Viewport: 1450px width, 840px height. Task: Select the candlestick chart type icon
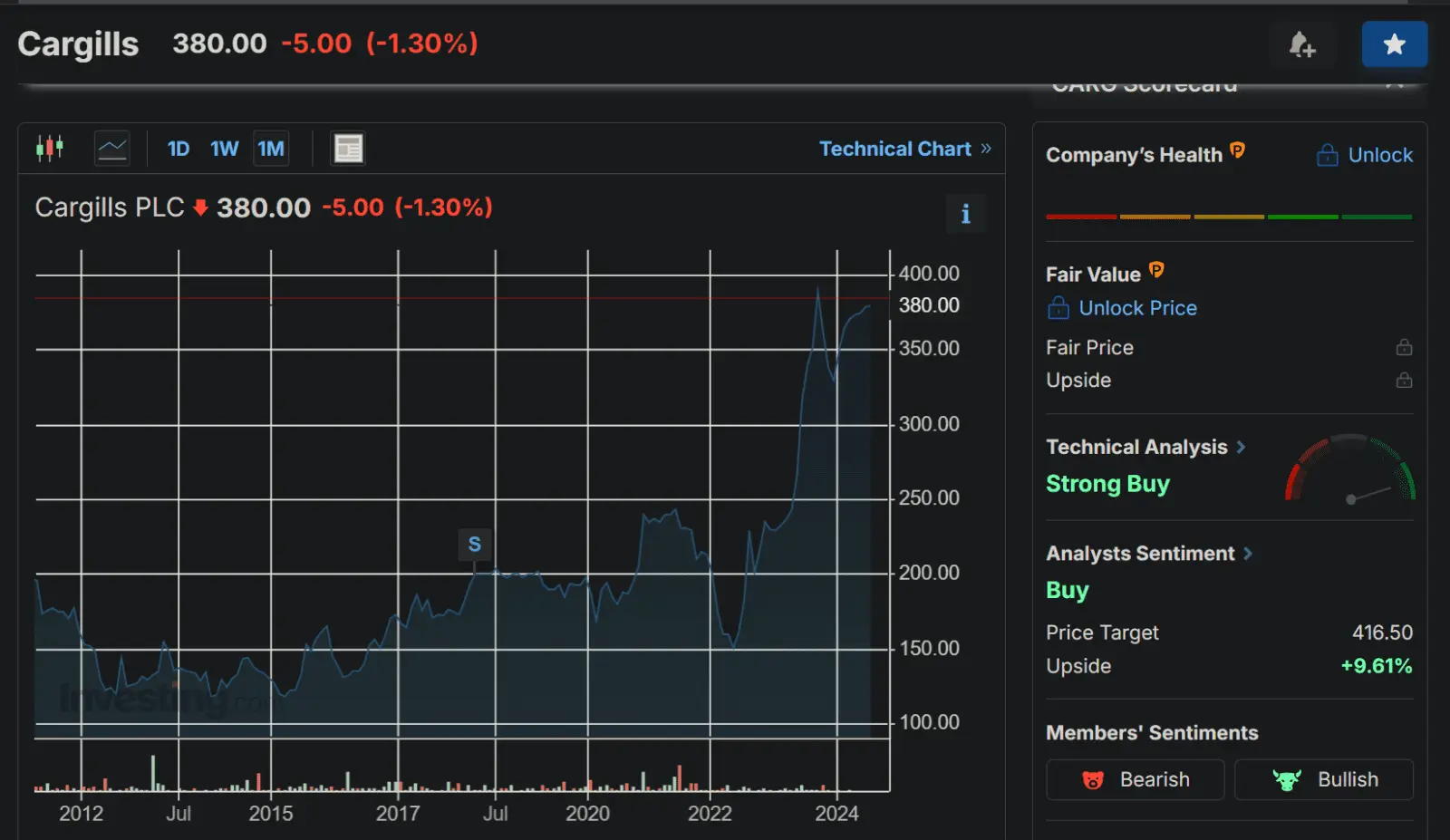click(50, 148)
